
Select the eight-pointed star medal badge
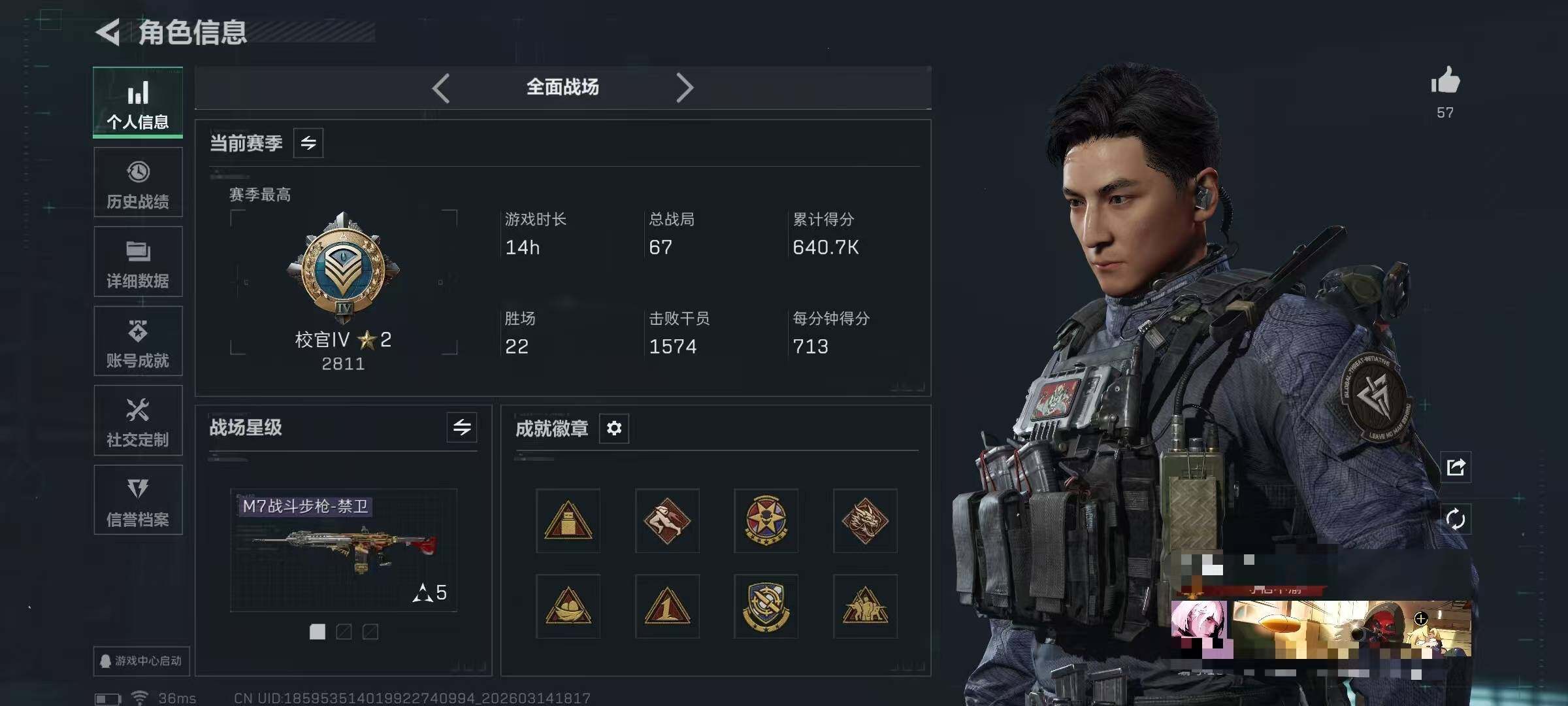point(766,521)
